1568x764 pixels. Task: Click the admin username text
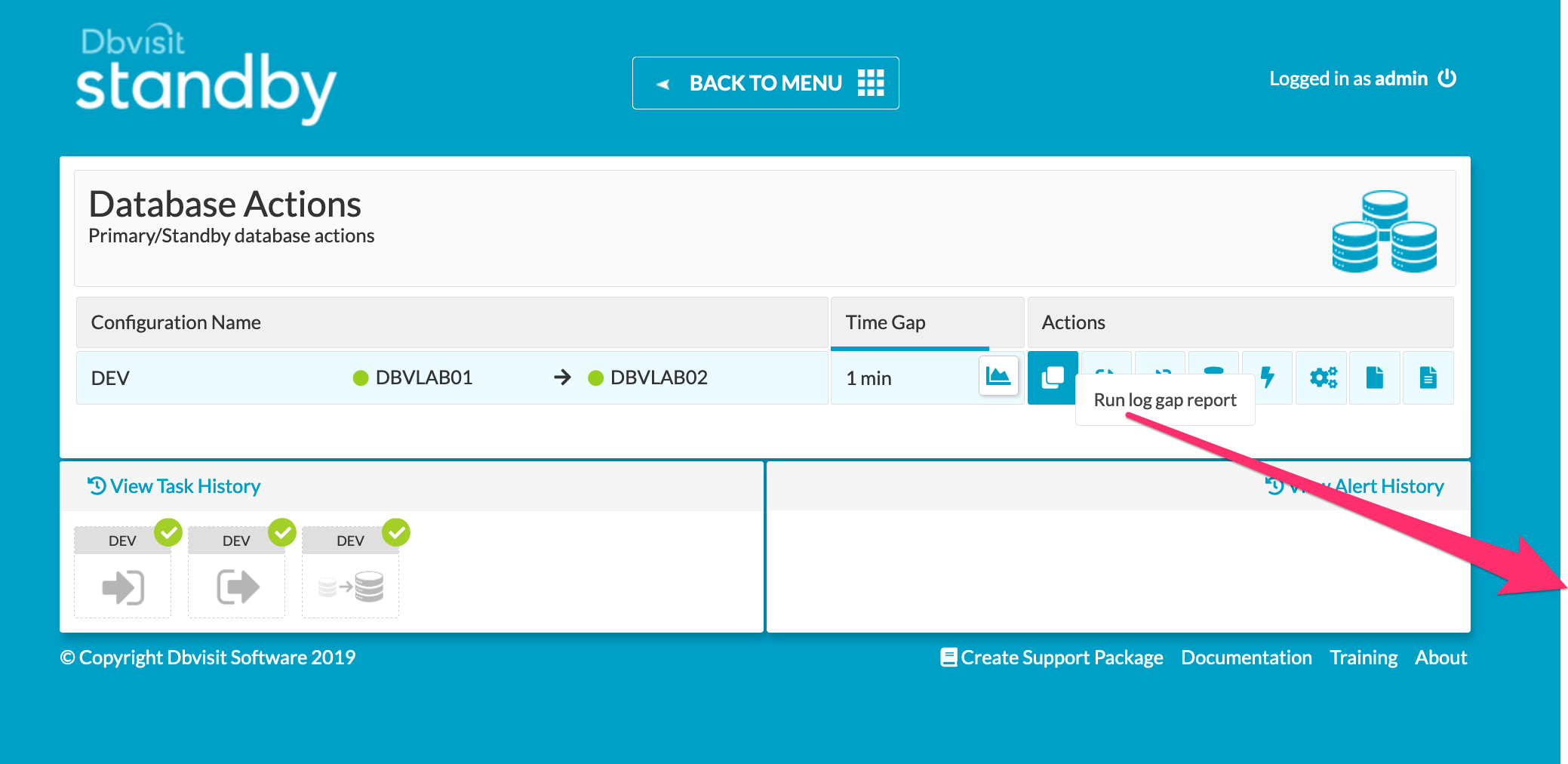point(1401,79)
